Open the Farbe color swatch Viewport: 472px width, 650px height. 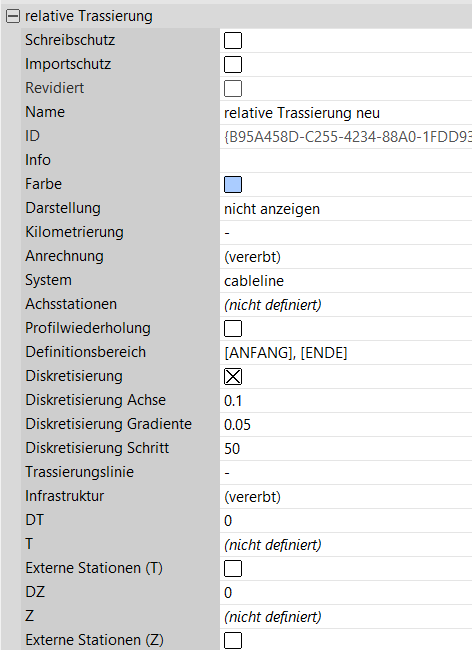coord(233,184)
